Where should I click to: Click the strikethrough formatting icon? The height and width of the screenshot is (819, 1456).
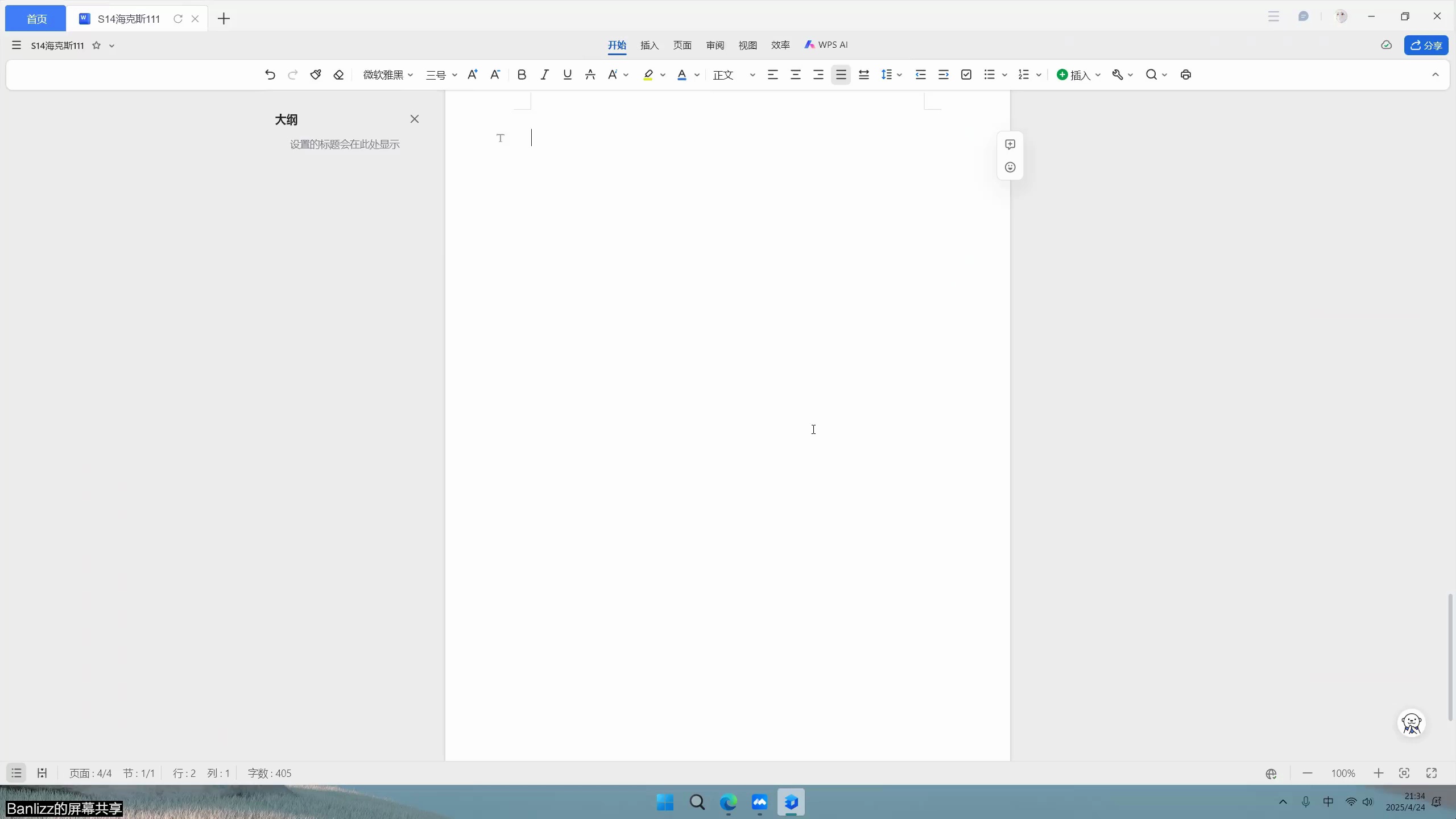click(590, 75)
